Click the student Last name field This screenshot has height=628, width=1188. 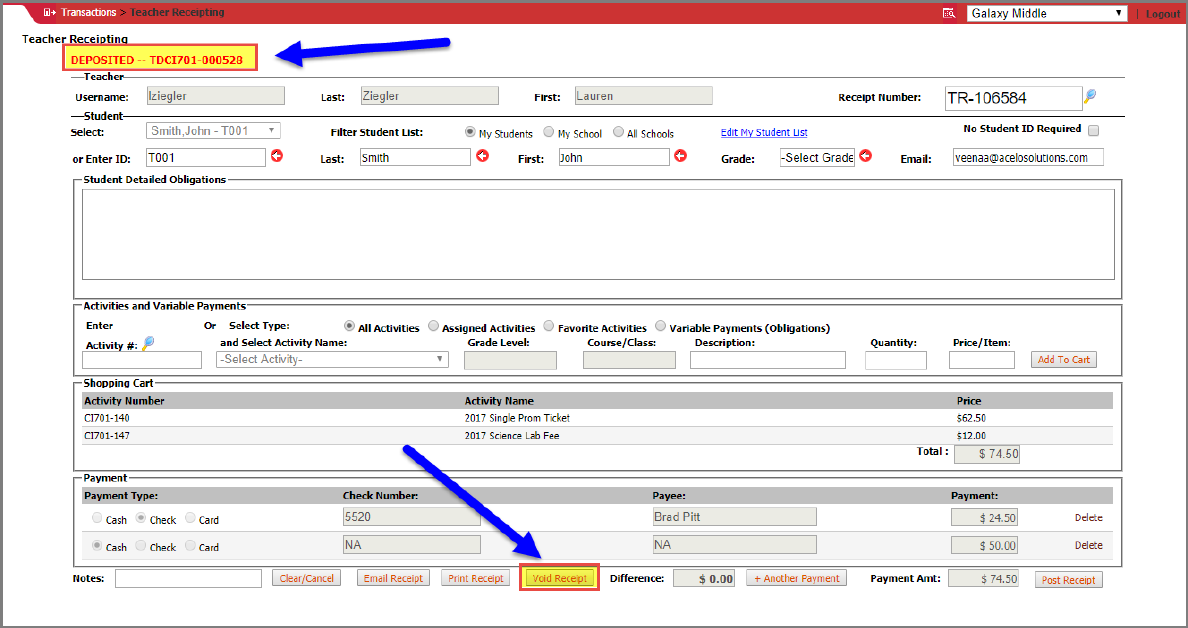coord(415,158)
